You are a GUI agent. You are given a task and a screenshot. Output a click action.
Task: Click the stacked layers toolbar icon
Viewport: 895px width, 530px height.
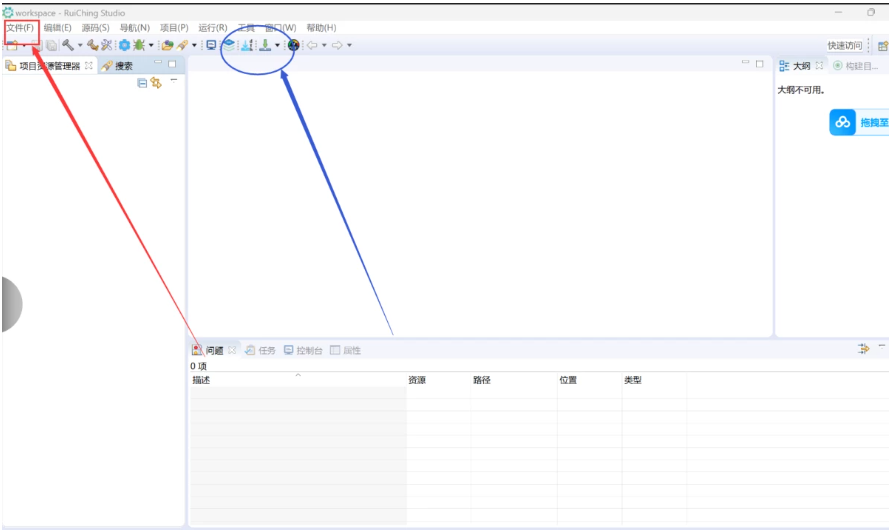(x=229, y=45)
